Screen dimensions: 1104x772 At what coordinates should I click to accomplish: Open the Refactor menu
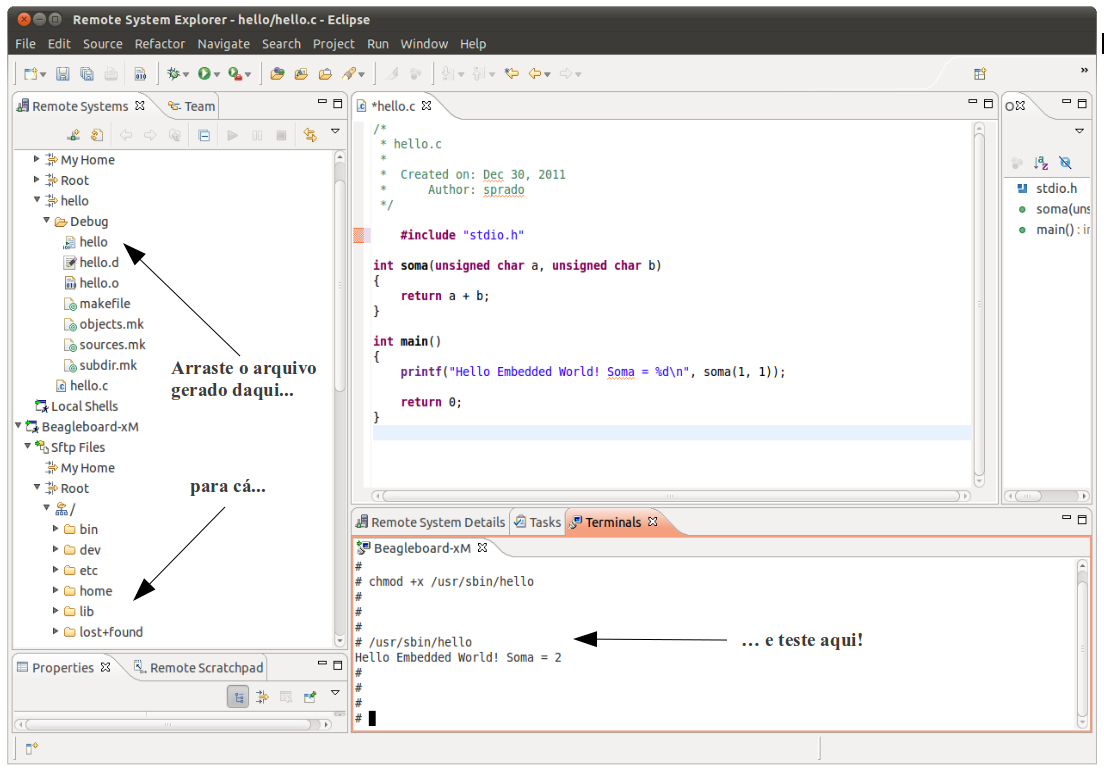pyautogui.click(x=160, y=44)
